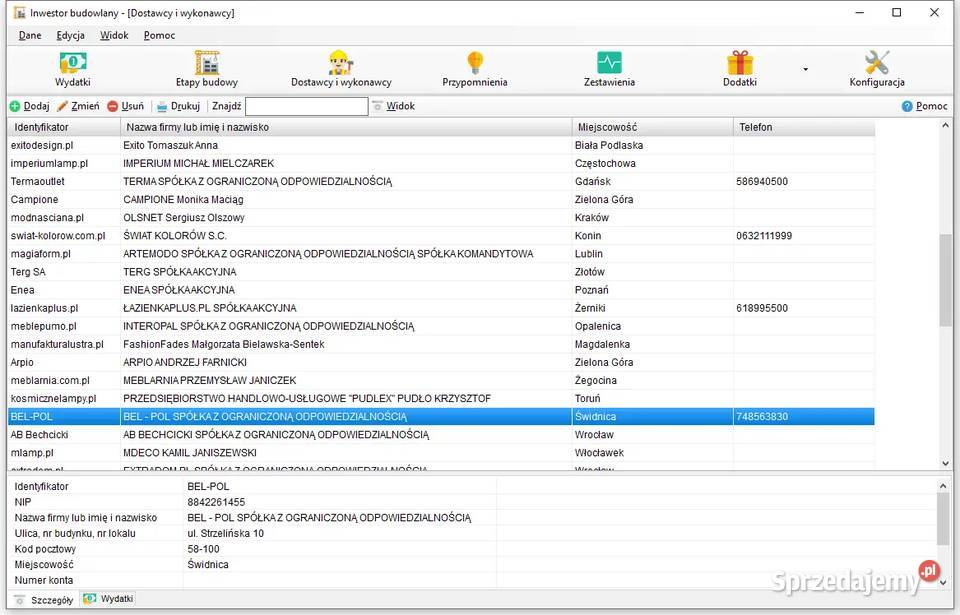
Task: Switch to the Szczegóły bottom tab
Action: tap(44, 599)
